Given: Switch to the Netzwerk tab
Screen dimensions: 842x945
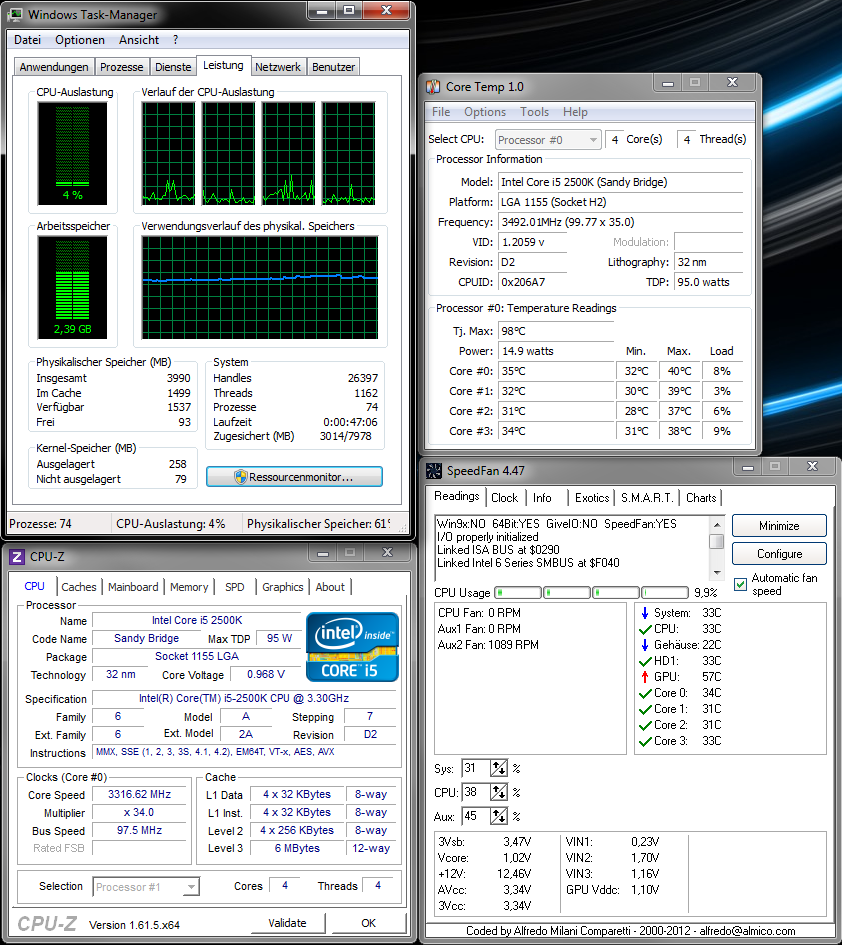Looking at the screenshot, I should coord(278,67).
